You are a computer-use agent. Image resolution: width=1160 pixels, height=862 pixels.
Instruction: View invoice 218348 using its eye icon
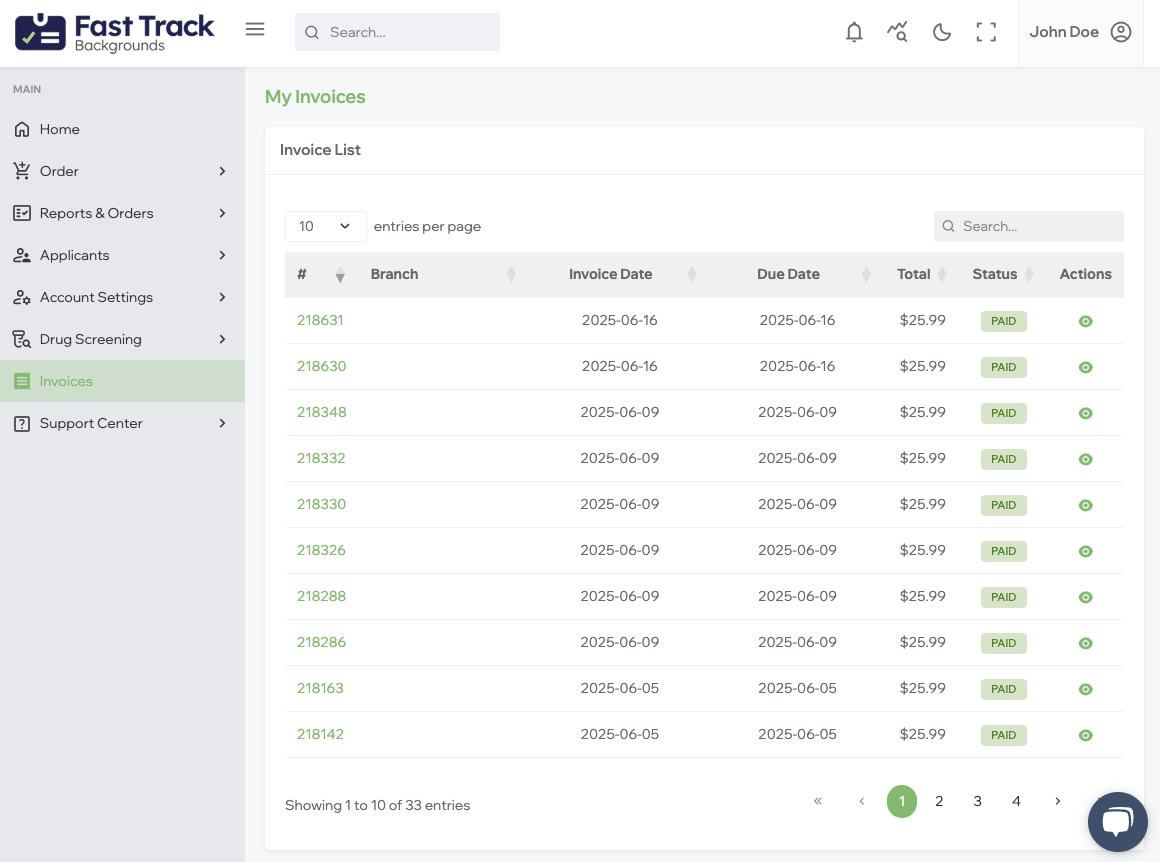click(x=1085, y=413)
